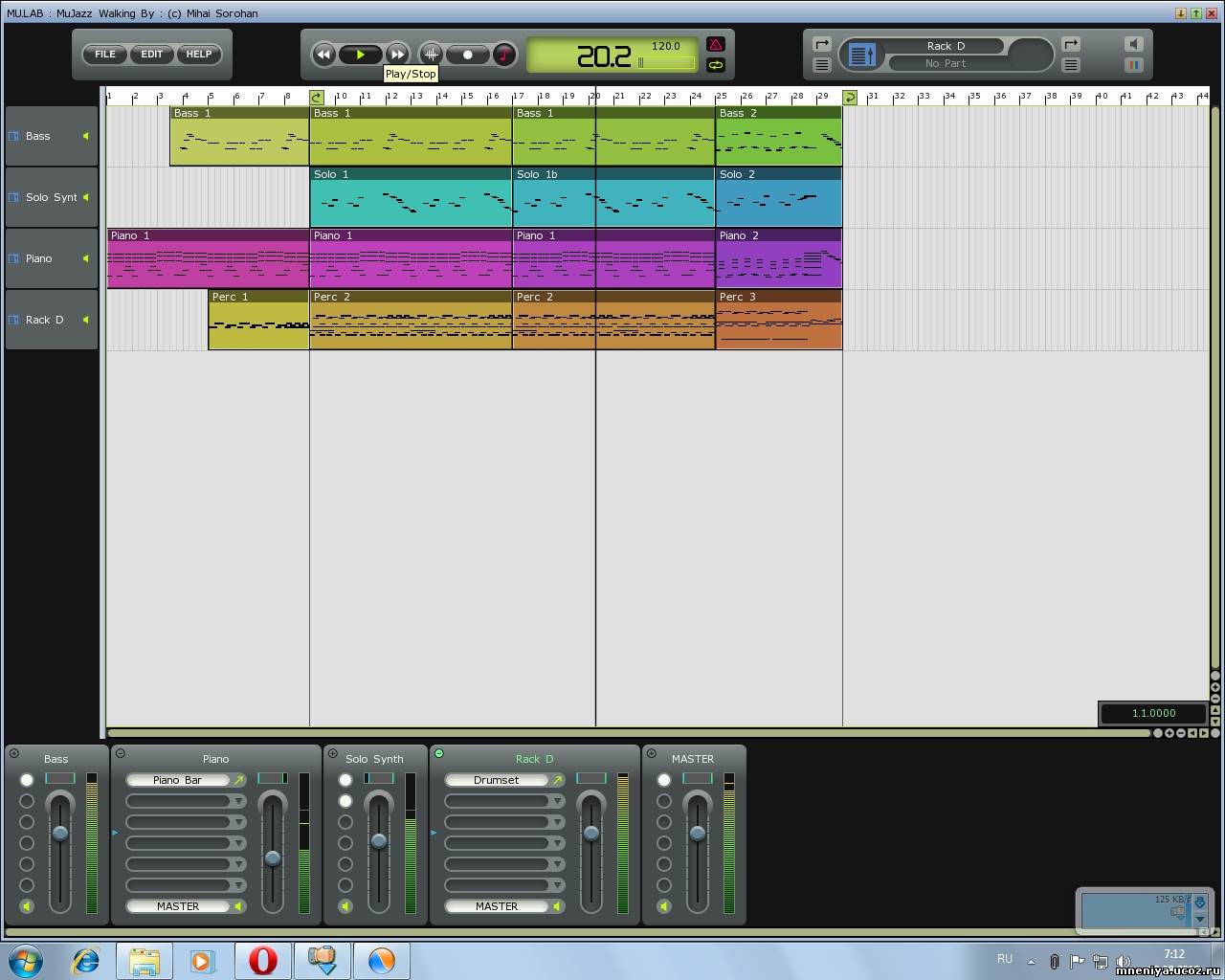Collapse the Rack D mixer strip
Image resolution: width=1225 pixels, height=980 pixels.
[x=438, y=754]
